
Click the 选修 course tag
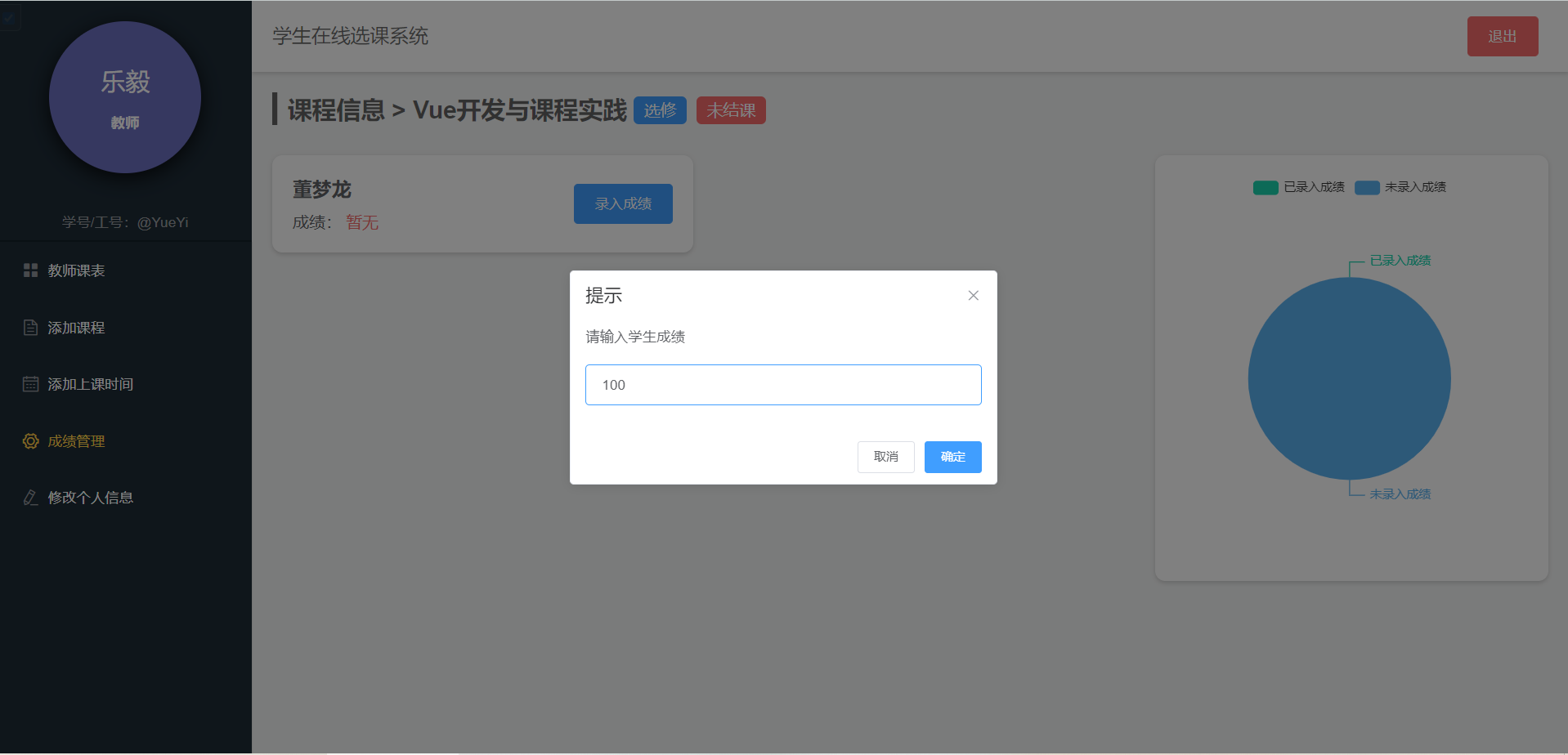(660, 110)
